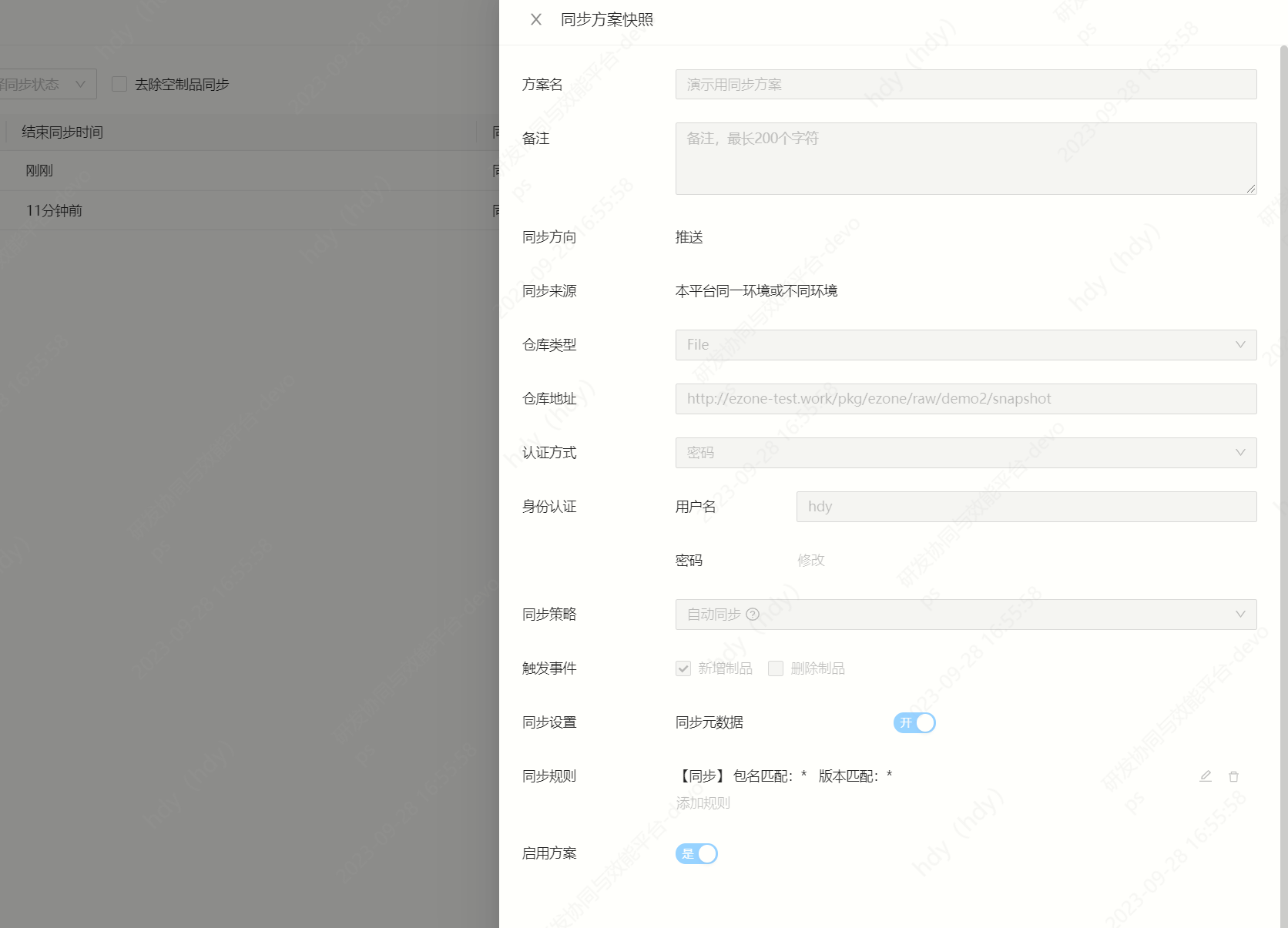Check the 新增制品 trigger event checkbox
Viewport: 1288px width, 928px height.
tap(683, 668)
